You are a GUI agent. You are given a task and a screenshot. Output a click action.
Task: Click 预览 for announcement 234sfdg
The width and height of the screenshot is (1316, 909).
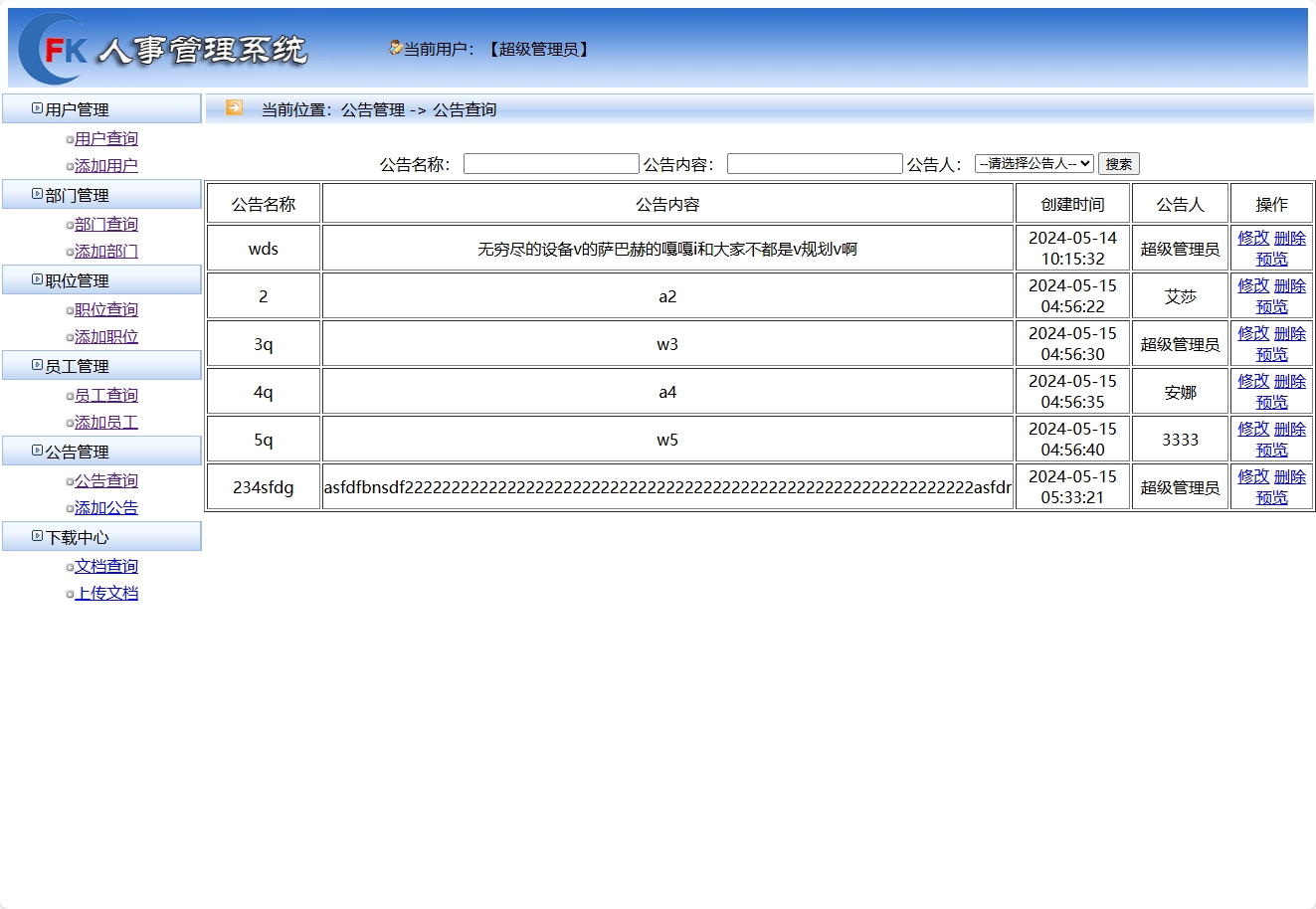tap(1271, 497)
